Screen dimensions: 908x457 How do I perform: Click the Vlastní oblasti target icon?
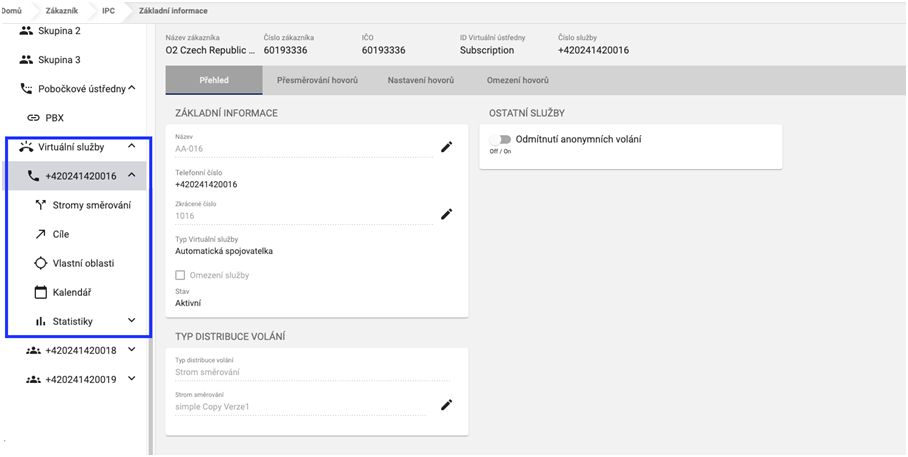[40, 263]
